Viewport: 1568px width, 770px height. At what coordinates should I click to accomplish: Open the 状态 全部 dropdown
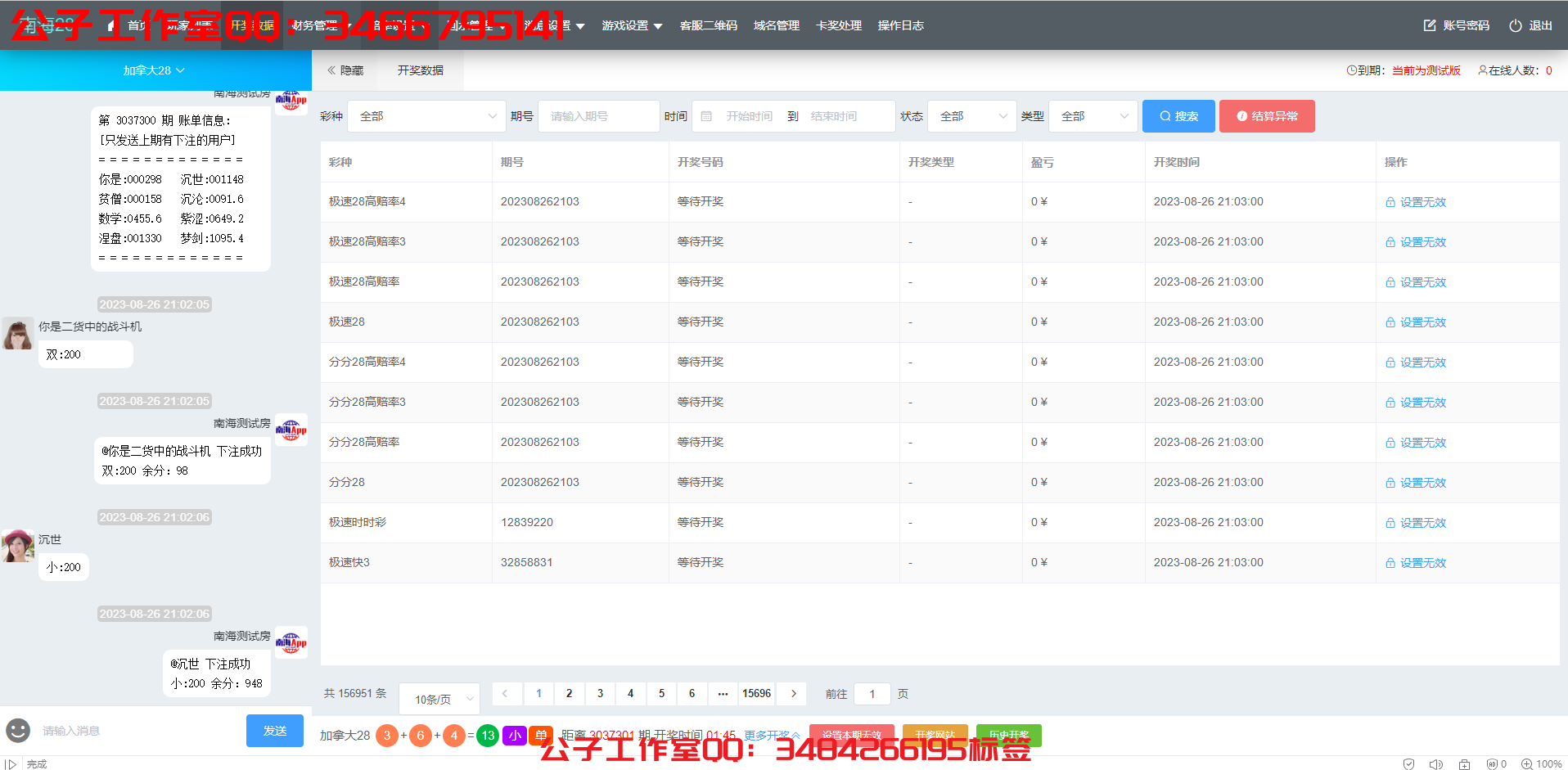click(971, 116)
